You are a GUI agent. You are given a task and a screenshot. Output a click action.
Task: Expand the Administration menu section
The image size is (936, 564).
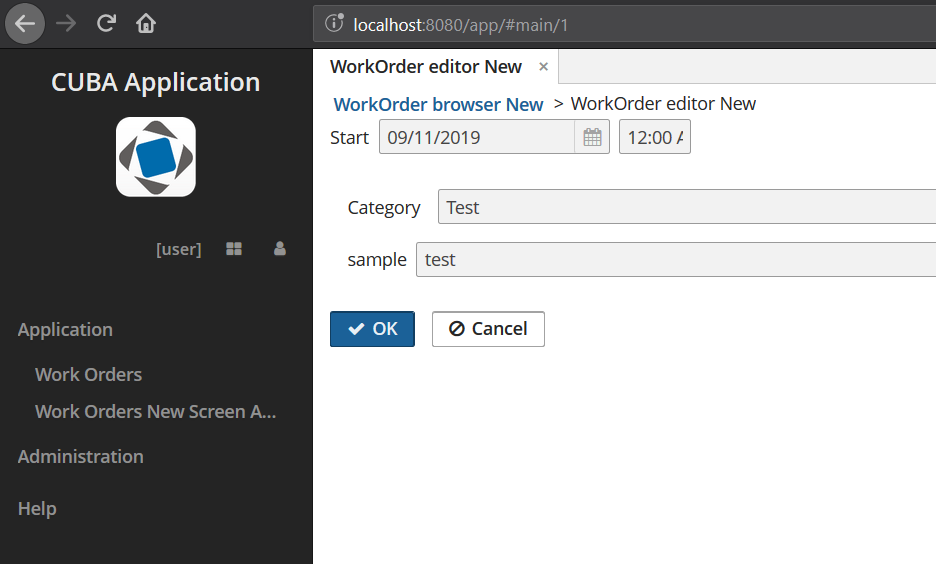(x=81, y=457)
